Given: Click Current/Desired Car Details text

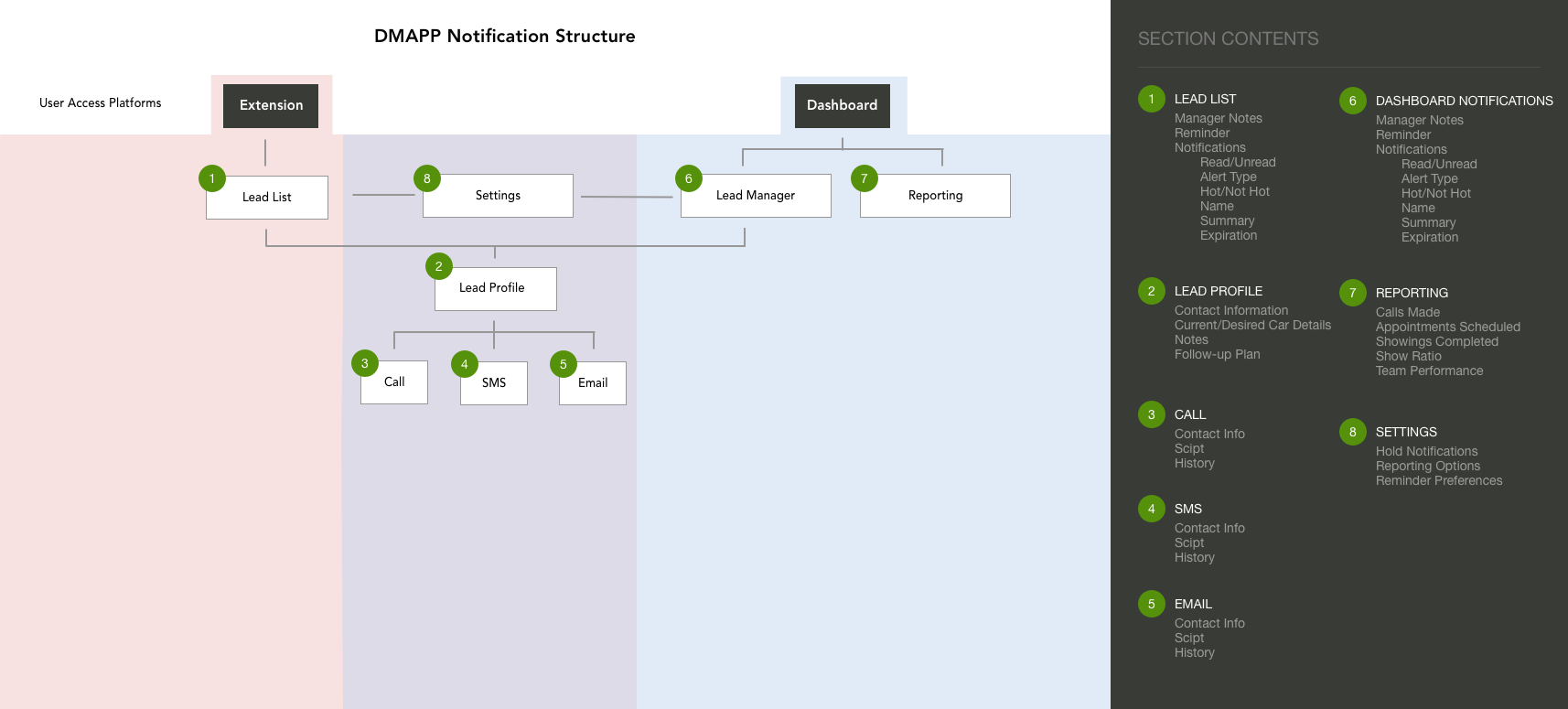Looking at the screenshot, I should coord(1252,325).
